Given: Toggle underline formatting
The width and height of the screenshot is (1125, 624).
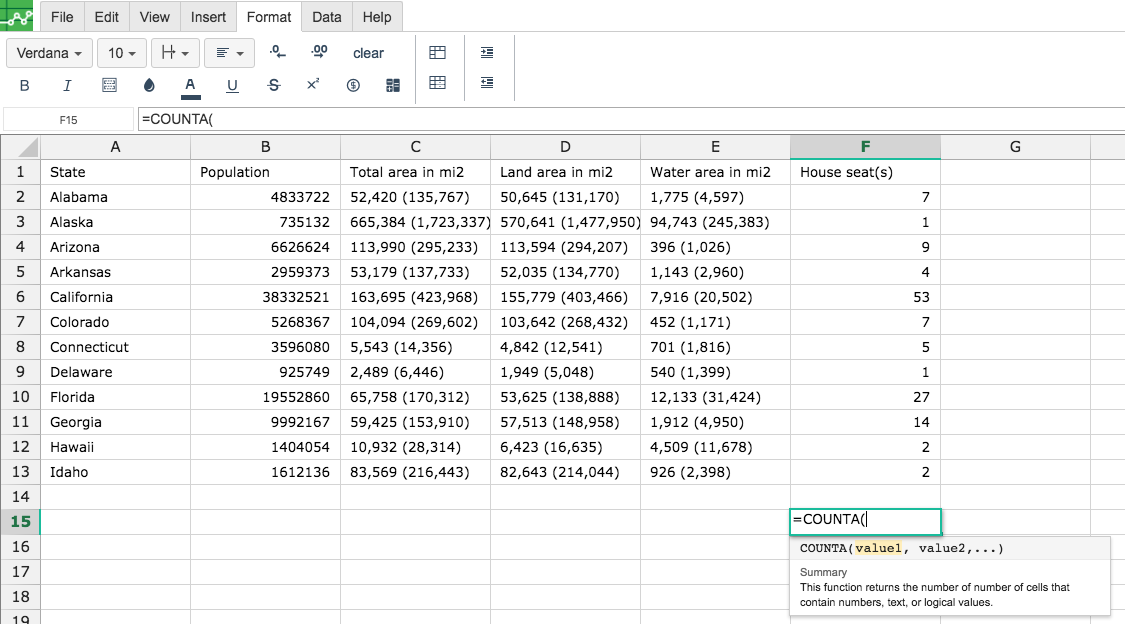Looking at the screenshot, I should pos(232,86).
